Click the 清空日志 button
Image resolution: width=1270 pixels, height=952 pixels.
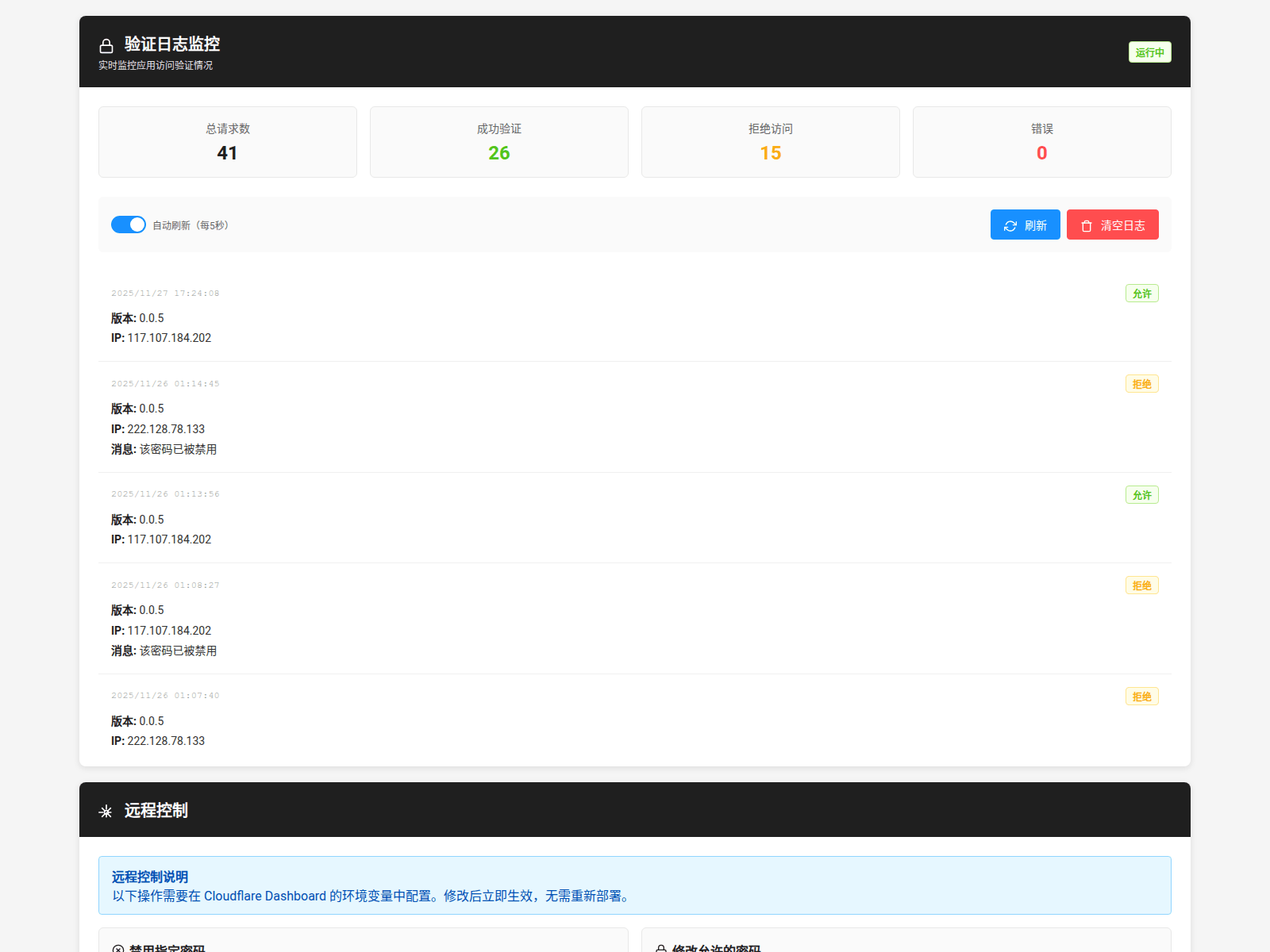pyautogui.click(x=1113, y=225)
